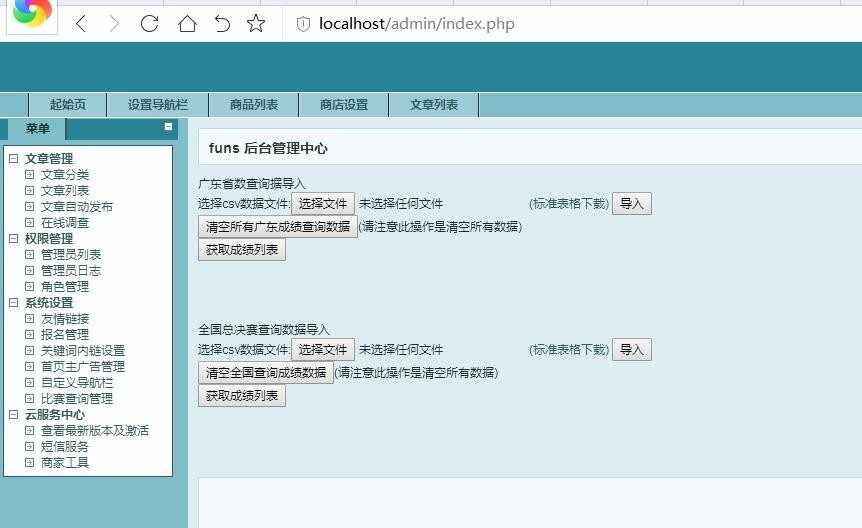Screen dimensions: 862x528
Task: Click 获取成绩列表 under 广东 section
Action: click(242, 250)
